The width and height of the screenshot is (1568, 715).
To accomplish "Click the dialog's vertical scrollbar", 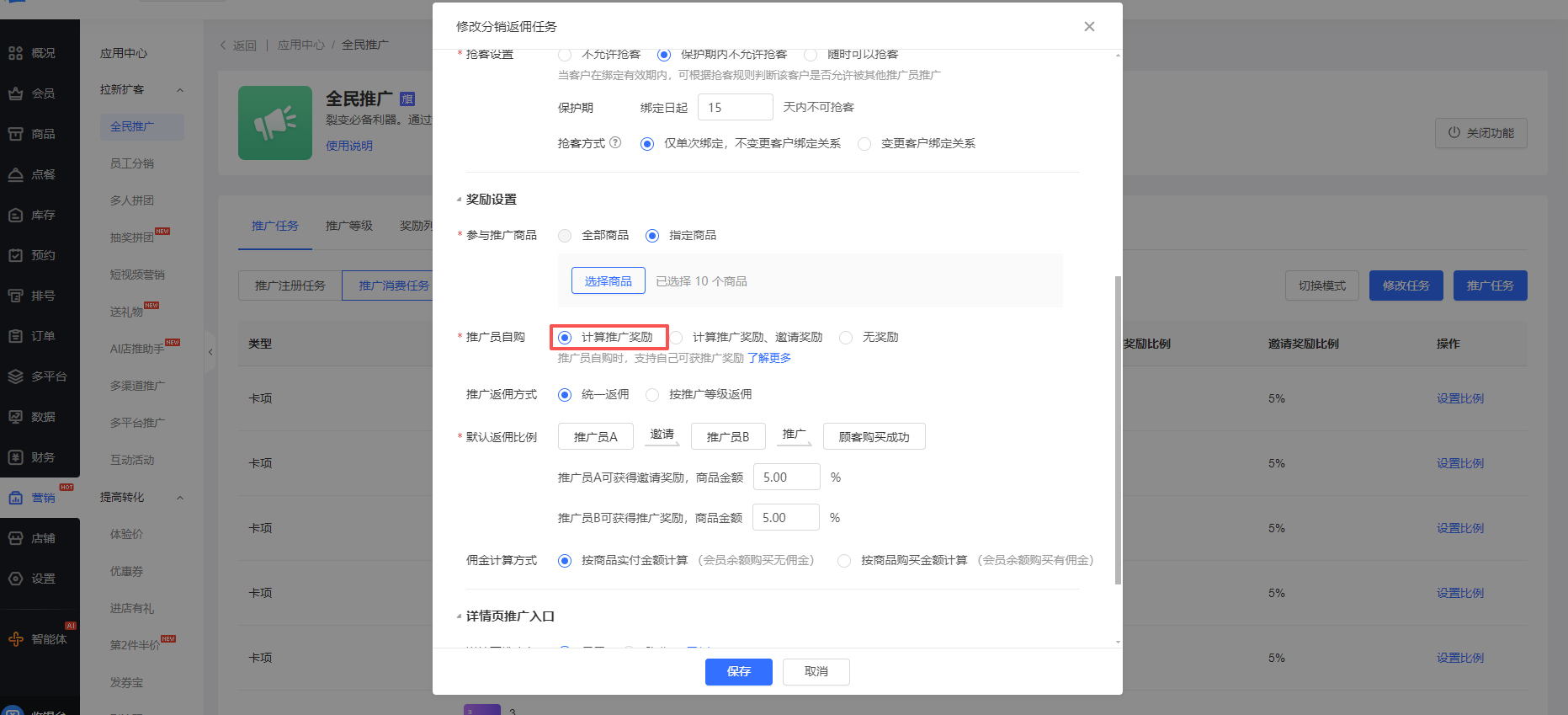I will click(1118, 429).
